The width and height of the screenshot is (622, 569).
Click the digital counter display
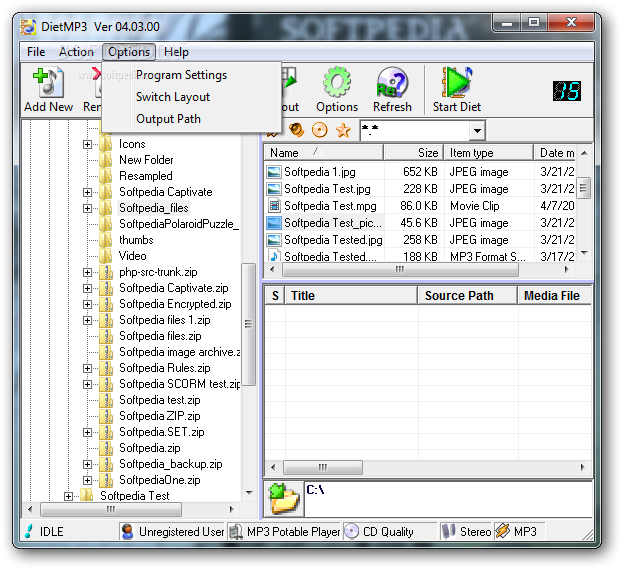click(567, 91)
